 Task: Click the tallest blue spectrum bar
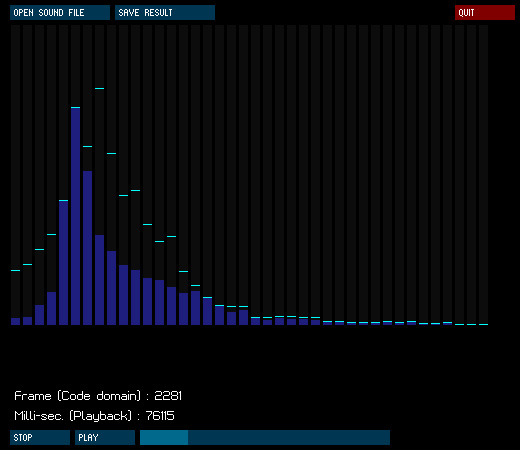(76, 217)
